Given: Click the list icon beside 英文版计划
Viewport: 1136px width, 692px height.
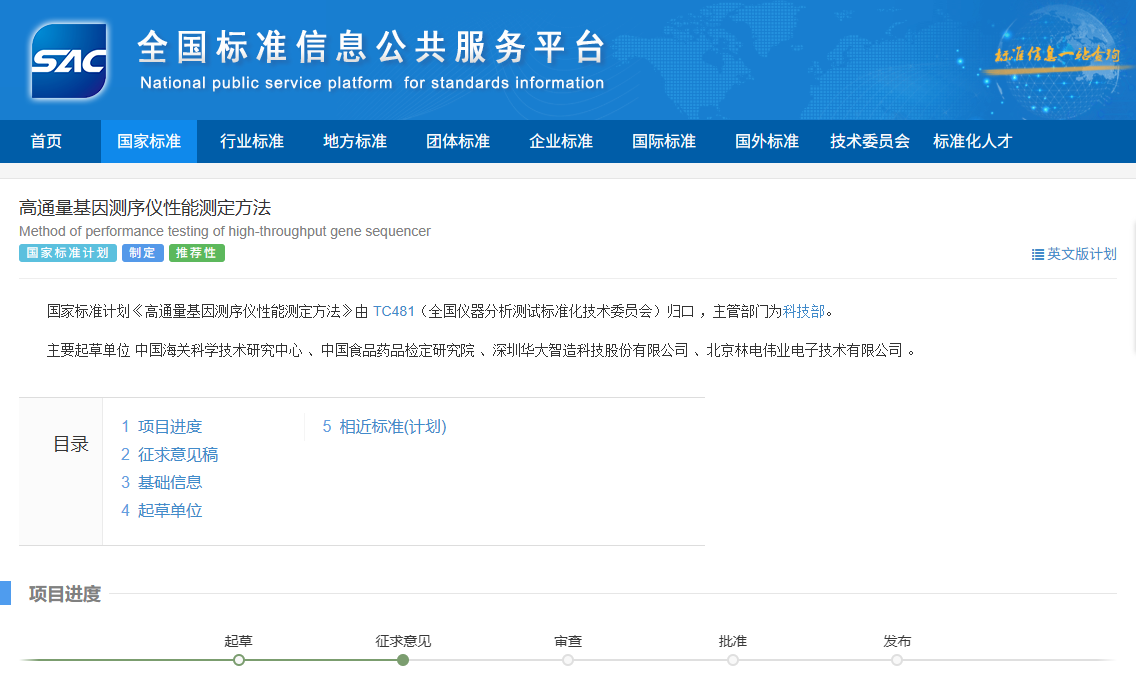Looking at the screenshot, I should tap(1038, 254).
